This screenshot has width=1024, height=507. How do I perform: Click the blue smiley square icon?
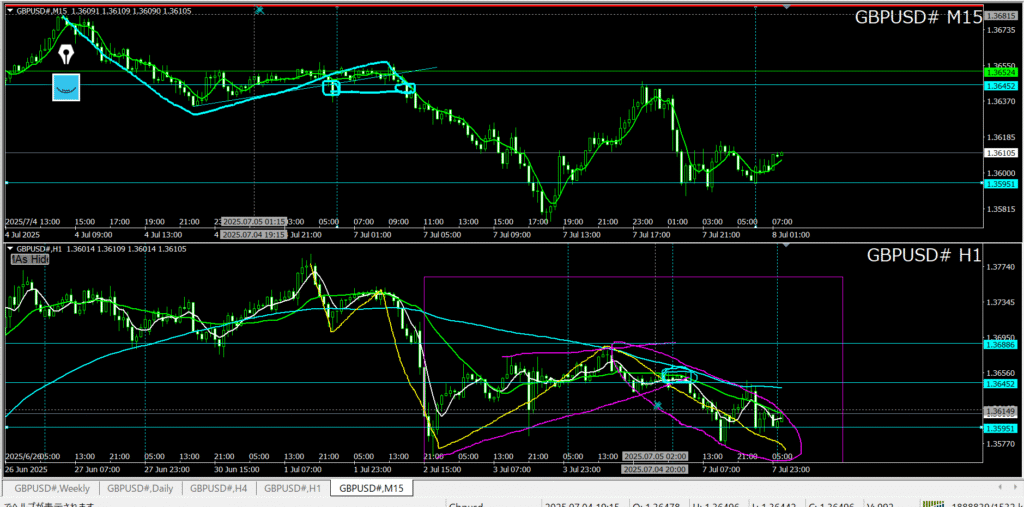pyautogui.click(x=66, y=88)
